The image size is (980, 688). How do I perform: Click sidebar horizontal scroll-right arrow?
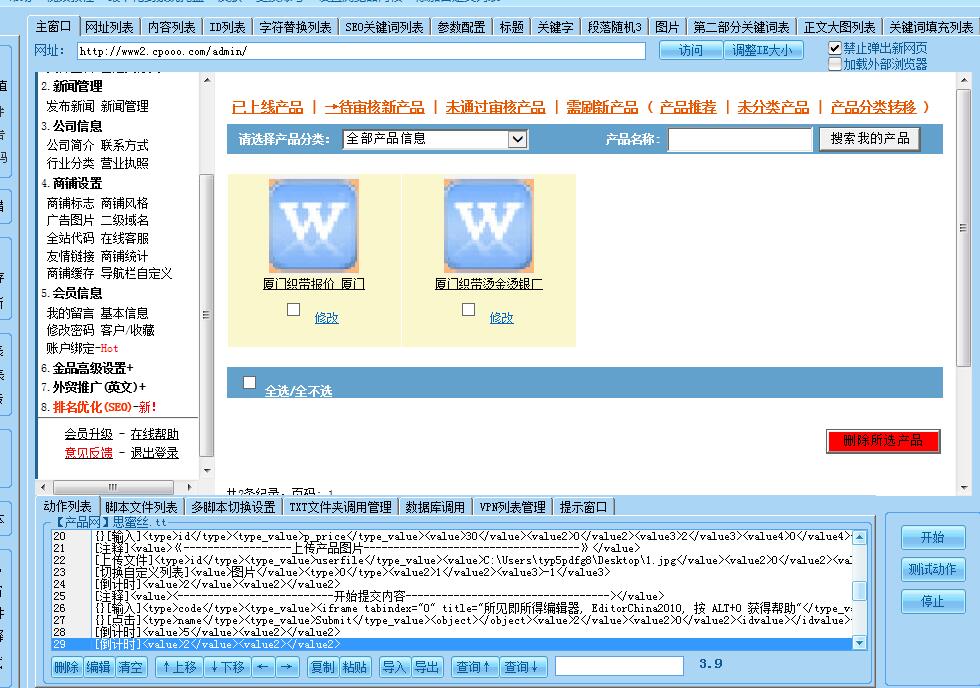click(189, 487)
